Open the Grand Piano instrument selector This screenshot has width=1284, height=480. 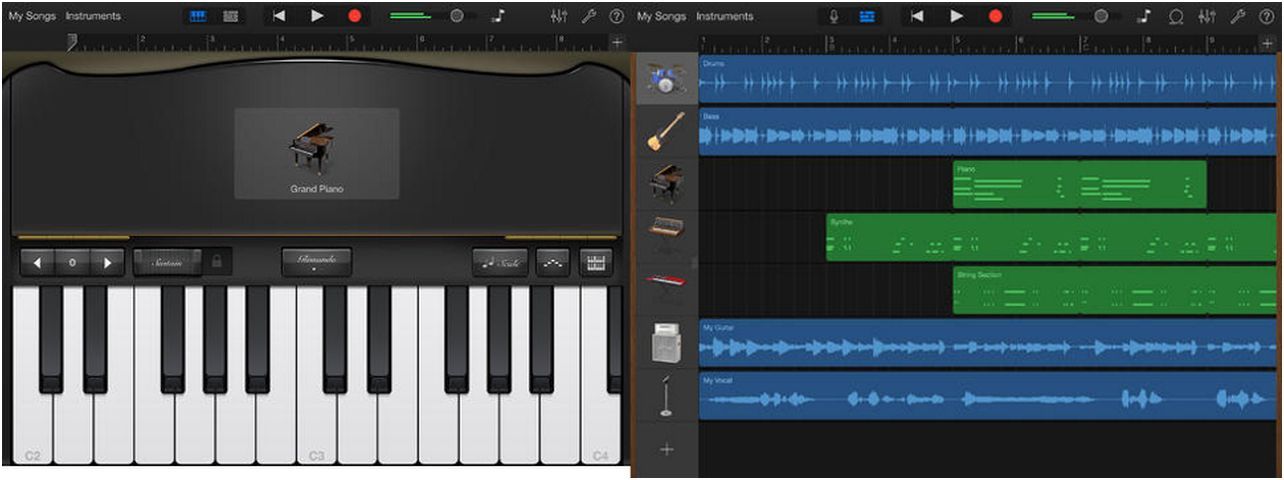click(316, 153)
